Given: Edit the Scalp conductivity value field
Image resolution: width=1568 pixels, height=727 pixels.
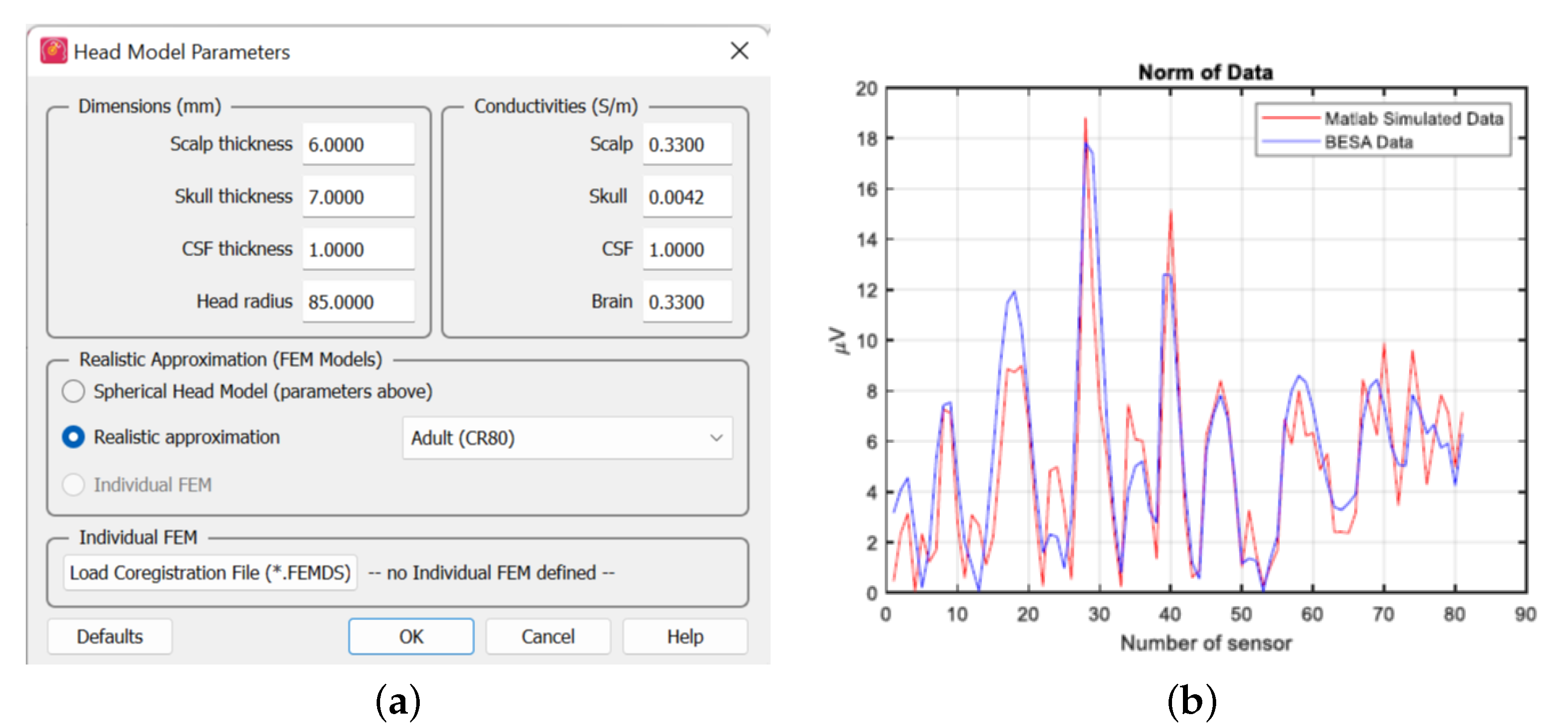Looking at the screenshot, I should coord(687,144).
